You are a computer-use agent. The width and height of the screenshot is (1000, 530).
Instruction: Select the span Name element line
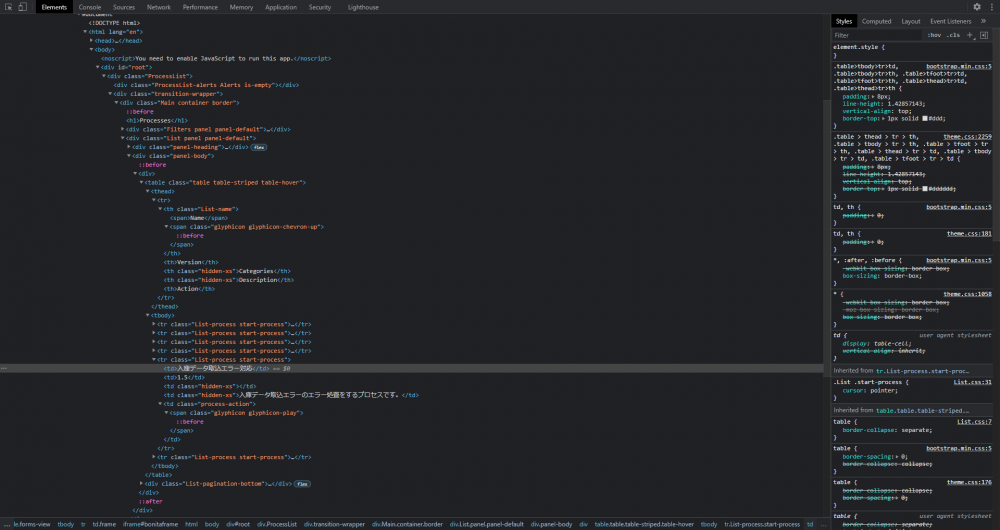(x=198, y=218)
